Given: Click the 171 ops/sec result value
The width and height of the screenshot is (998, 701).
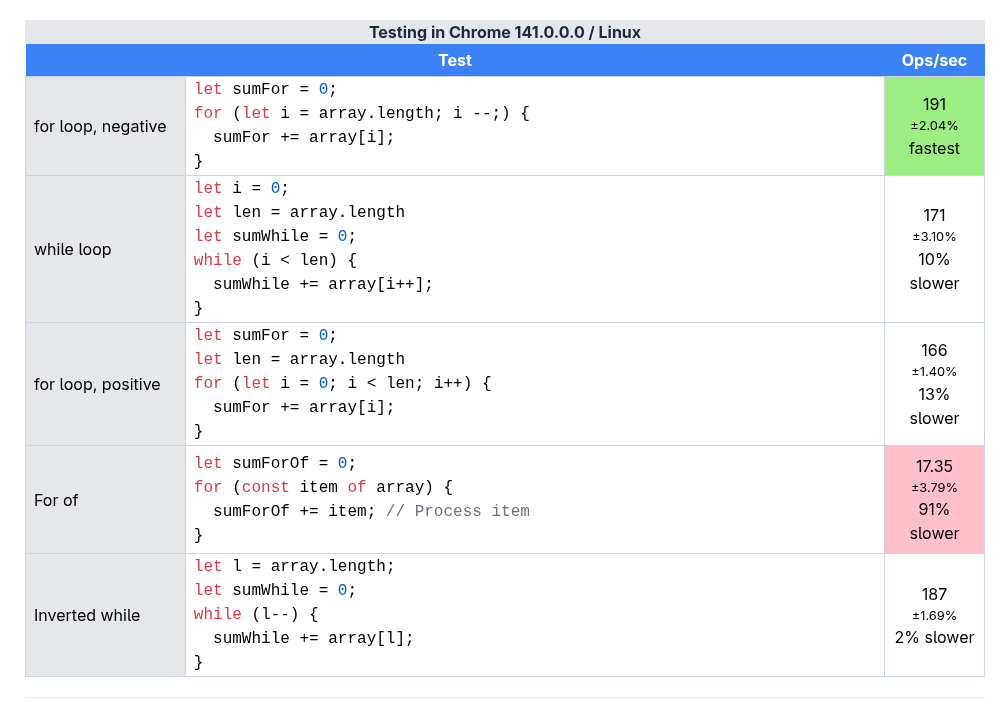Looking at the screenshot, I should [934, 215].
